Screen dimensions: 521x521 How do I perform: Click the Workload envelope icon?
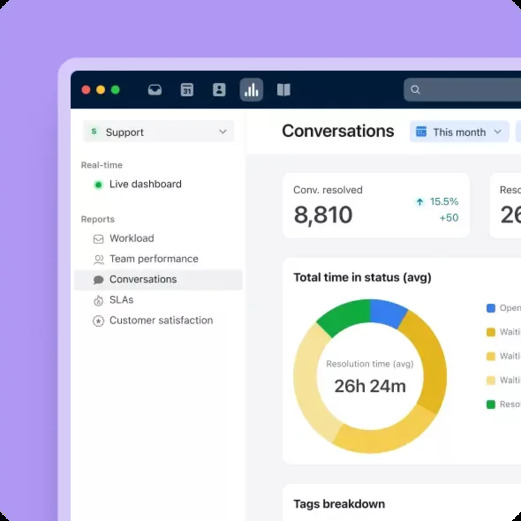pyautogui.click(x=98, y=239)
